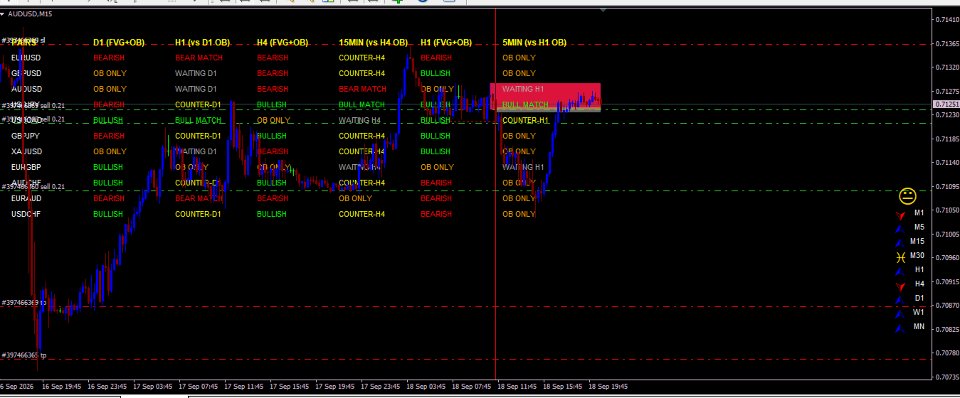
Task: Click the 0.70870 price axis label
Action: click(x=947, y=305)
